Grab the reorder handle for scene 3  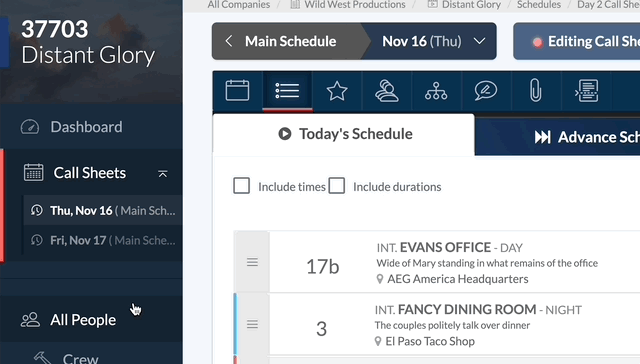pyautogui.click(x=252, y=324)
